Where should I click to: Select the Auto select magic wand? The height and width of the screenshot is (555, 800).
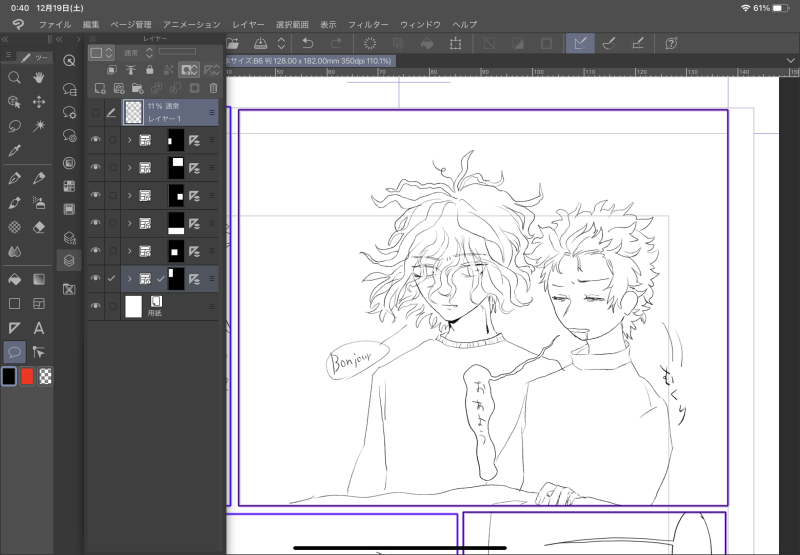coord(39,126)
